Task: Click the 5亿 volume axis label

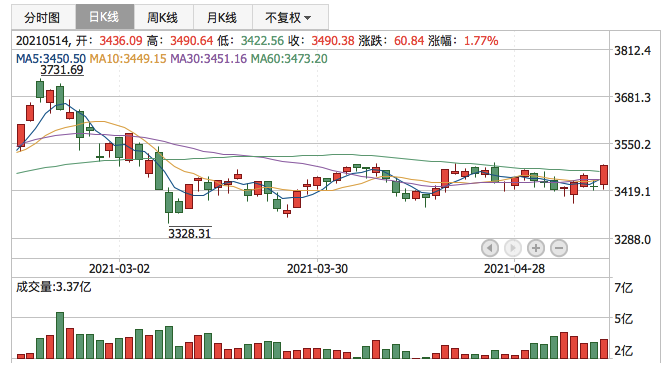Action: [x=623, y=319]
